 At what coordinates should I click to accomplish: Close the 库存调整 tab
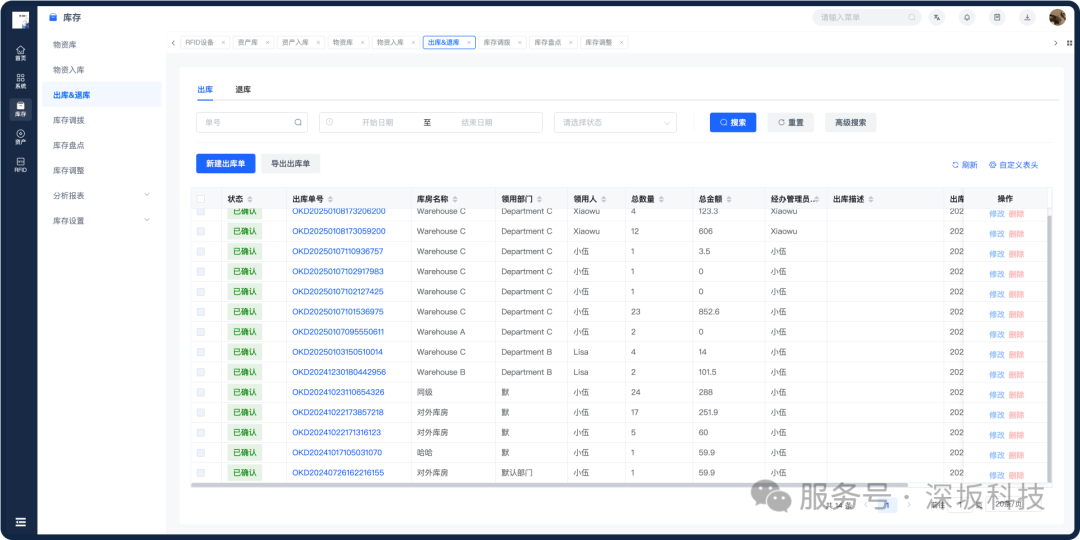point(621,43)
